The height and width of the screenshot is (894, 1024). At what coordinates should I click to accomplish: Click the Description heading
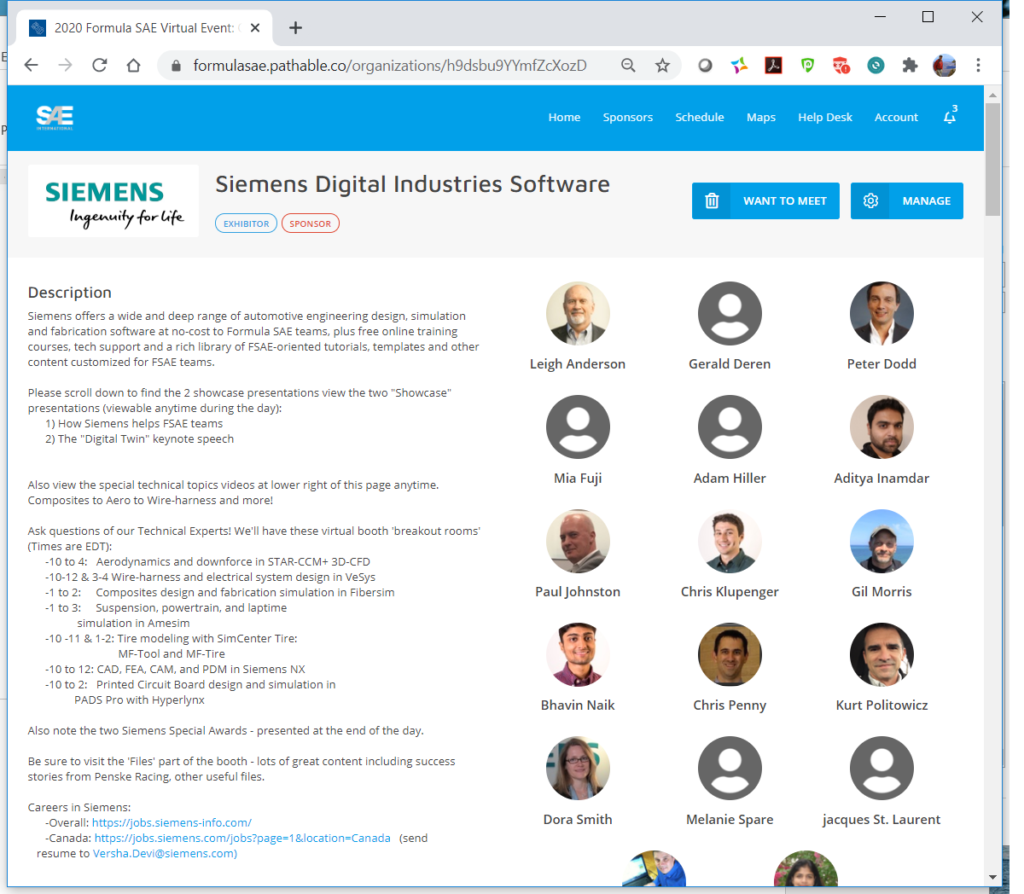[x=69, y=293]
